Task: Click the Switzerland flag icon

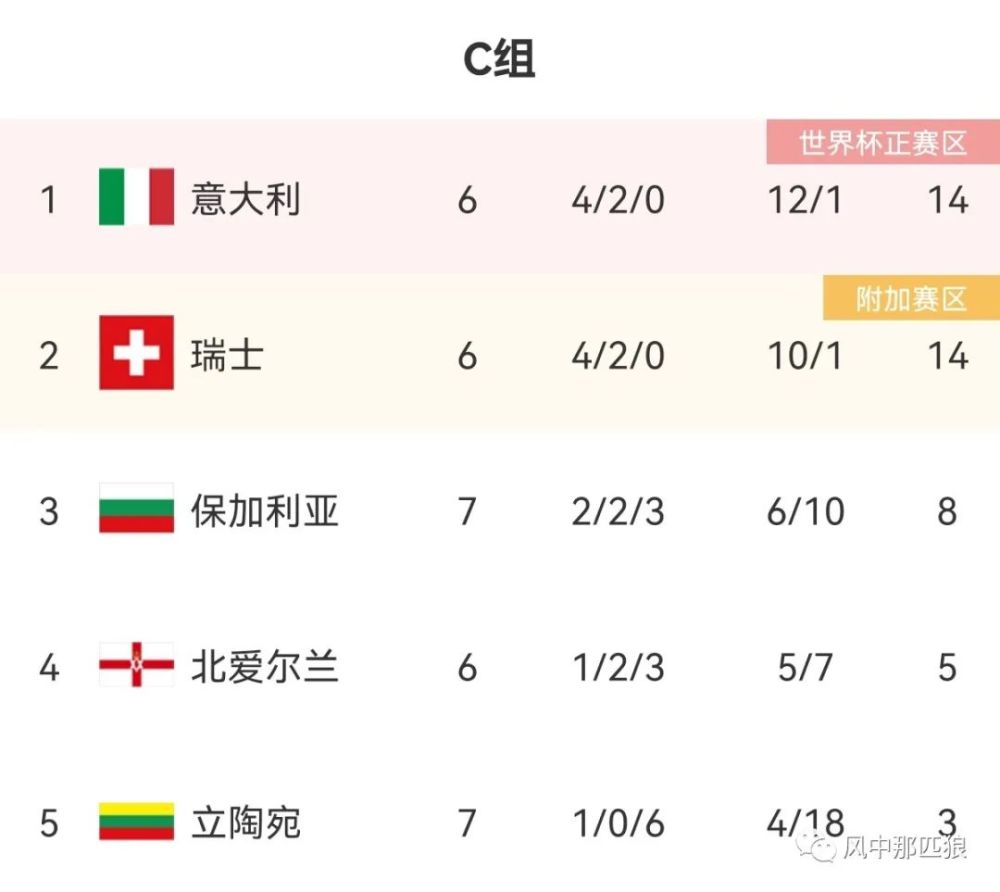Action: coord(137,352)
